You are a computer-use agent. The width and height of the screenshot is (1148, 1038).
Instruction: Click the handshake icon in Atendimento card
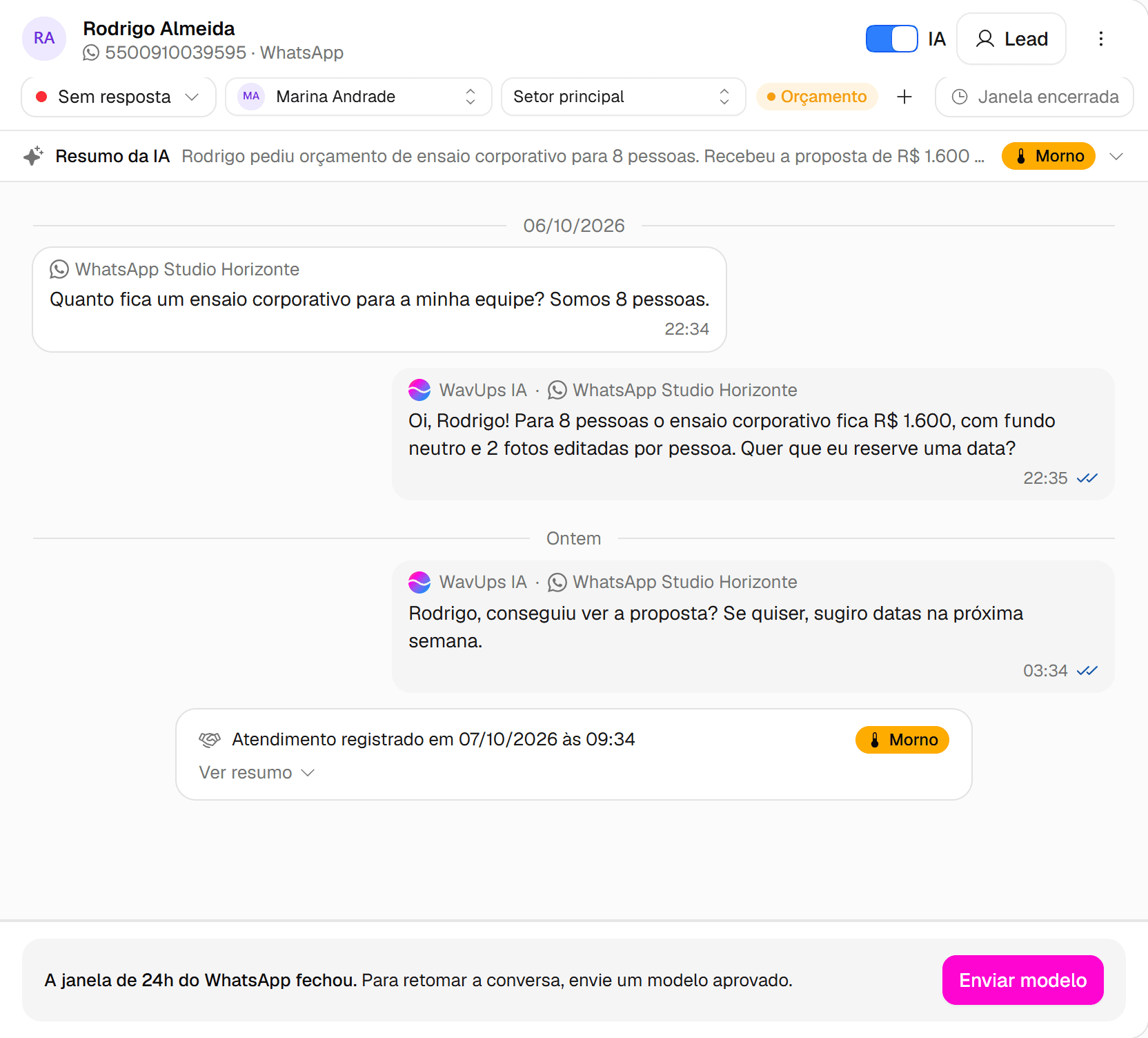pyautogui.click(x=210, y=740)
